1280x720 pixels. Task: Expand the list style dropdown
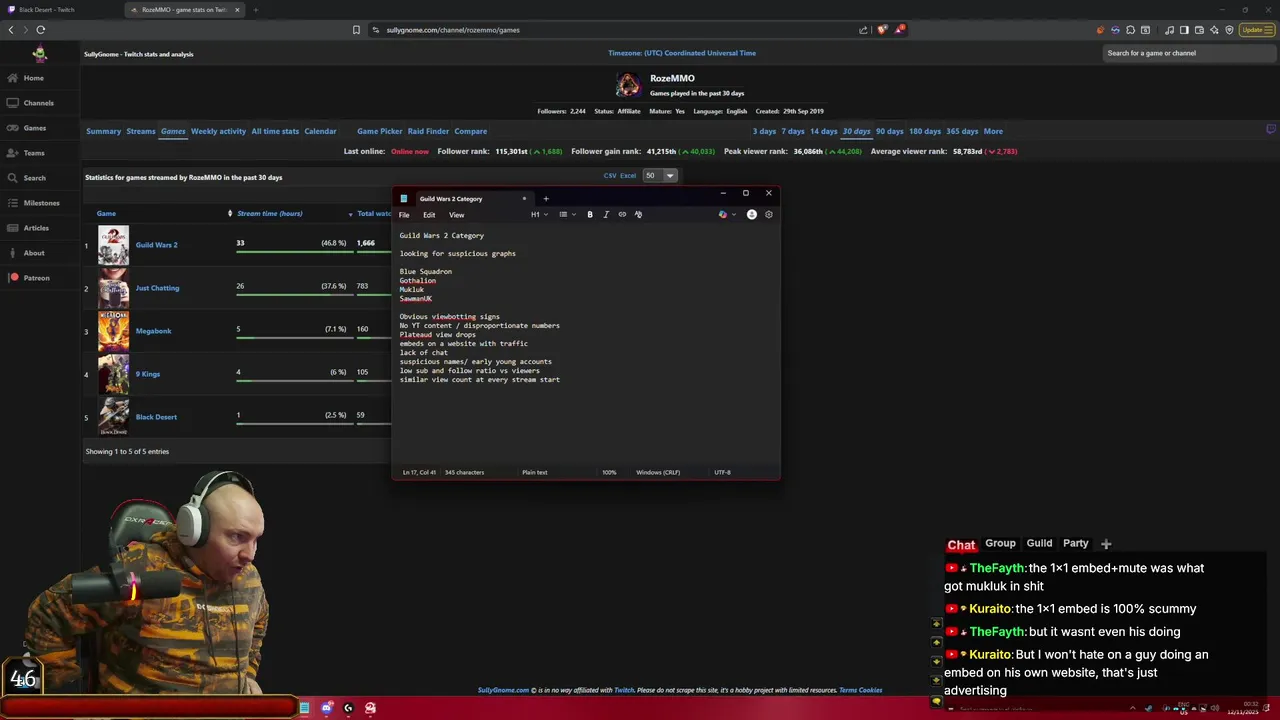click(566, 214)
